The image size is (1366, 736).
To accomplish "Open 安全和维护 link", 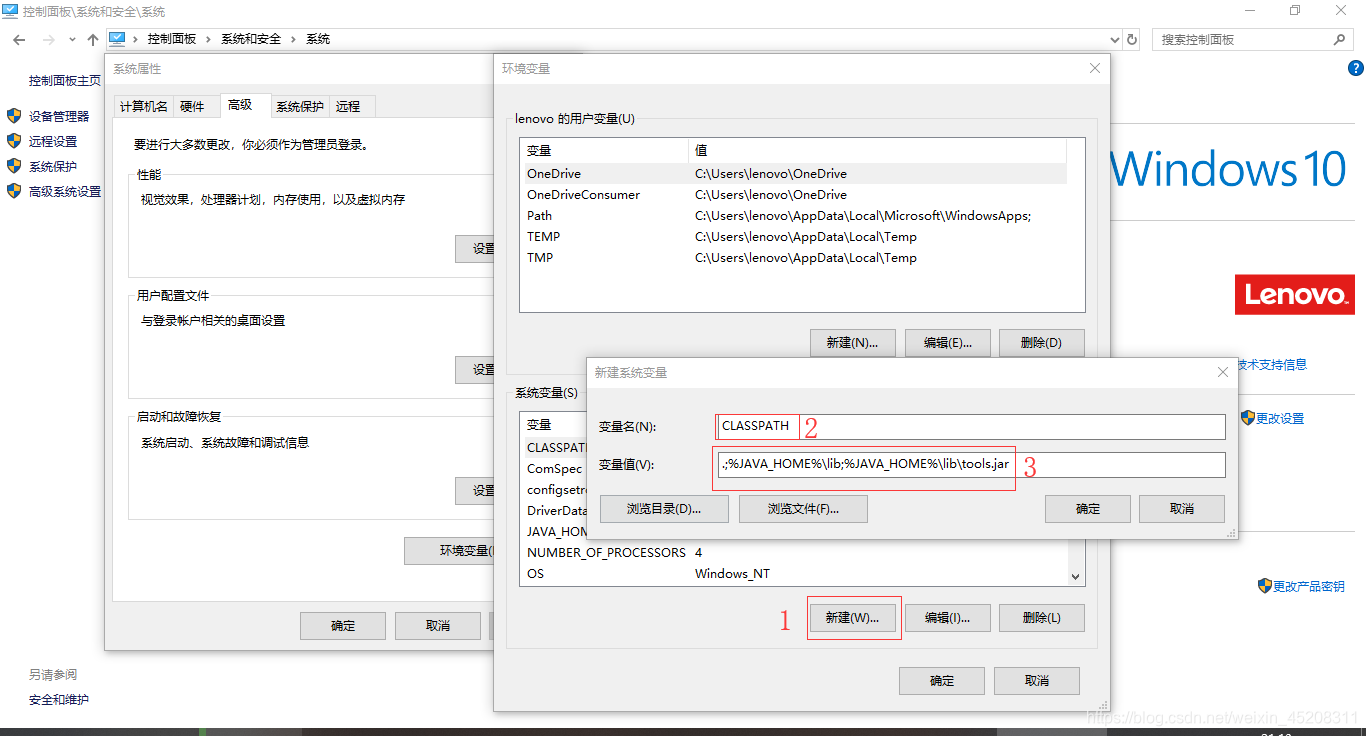I will pyautogui.click(x=59, y=700).
